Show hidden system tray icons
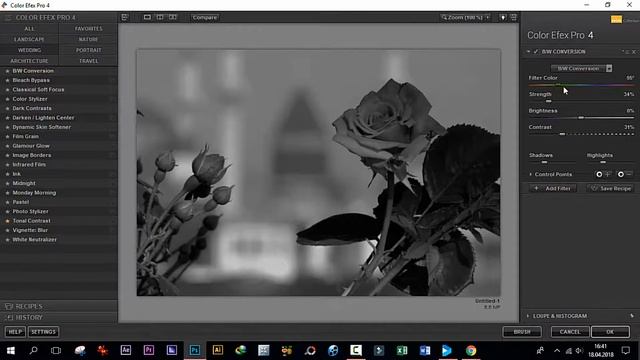This screenshot has width=640, height=360. point(557,351)
